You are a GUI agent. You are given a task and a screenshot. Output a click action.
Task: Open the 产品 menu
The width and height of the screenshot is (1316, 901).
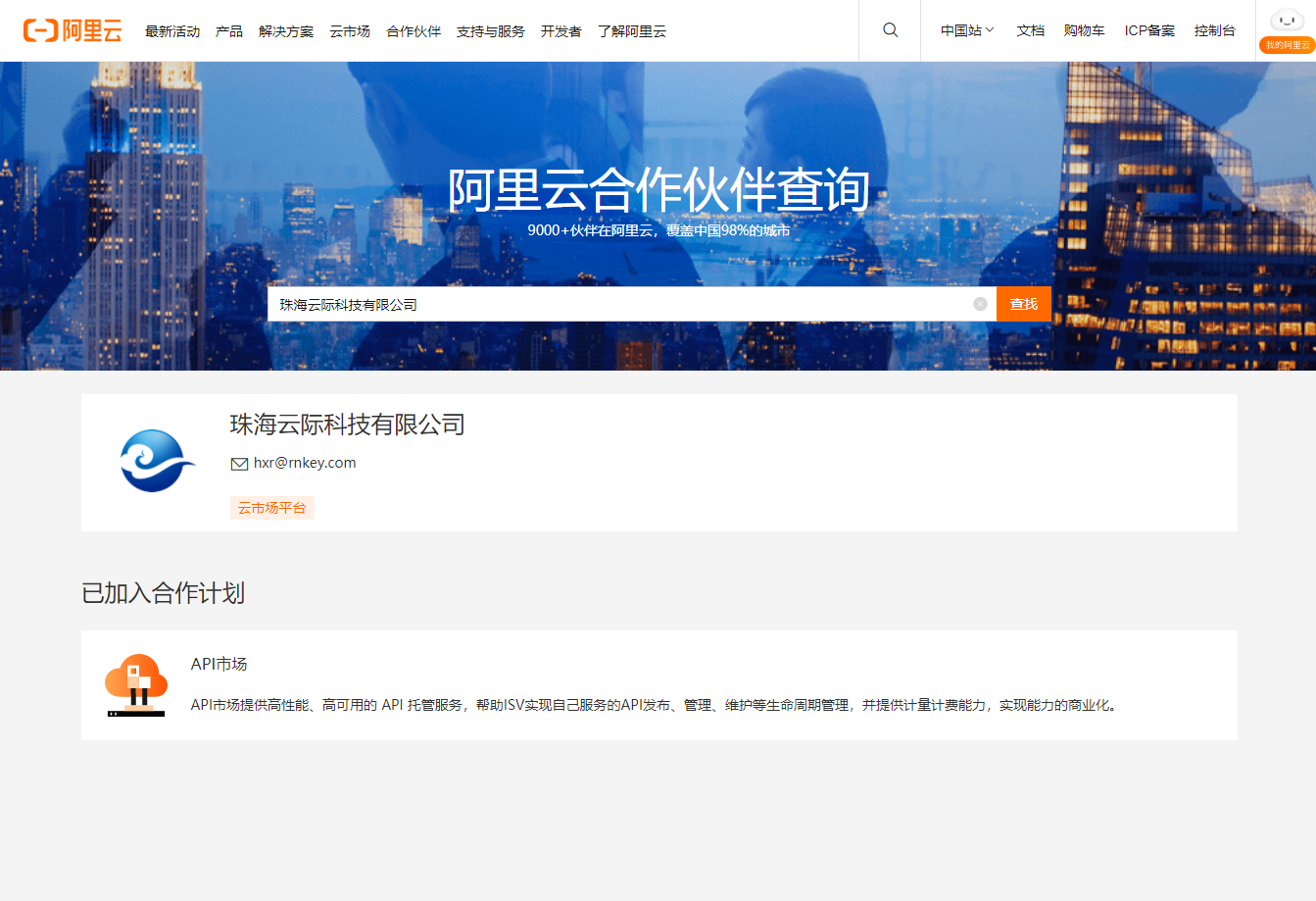pyautogui.click(x=229, y=31)
